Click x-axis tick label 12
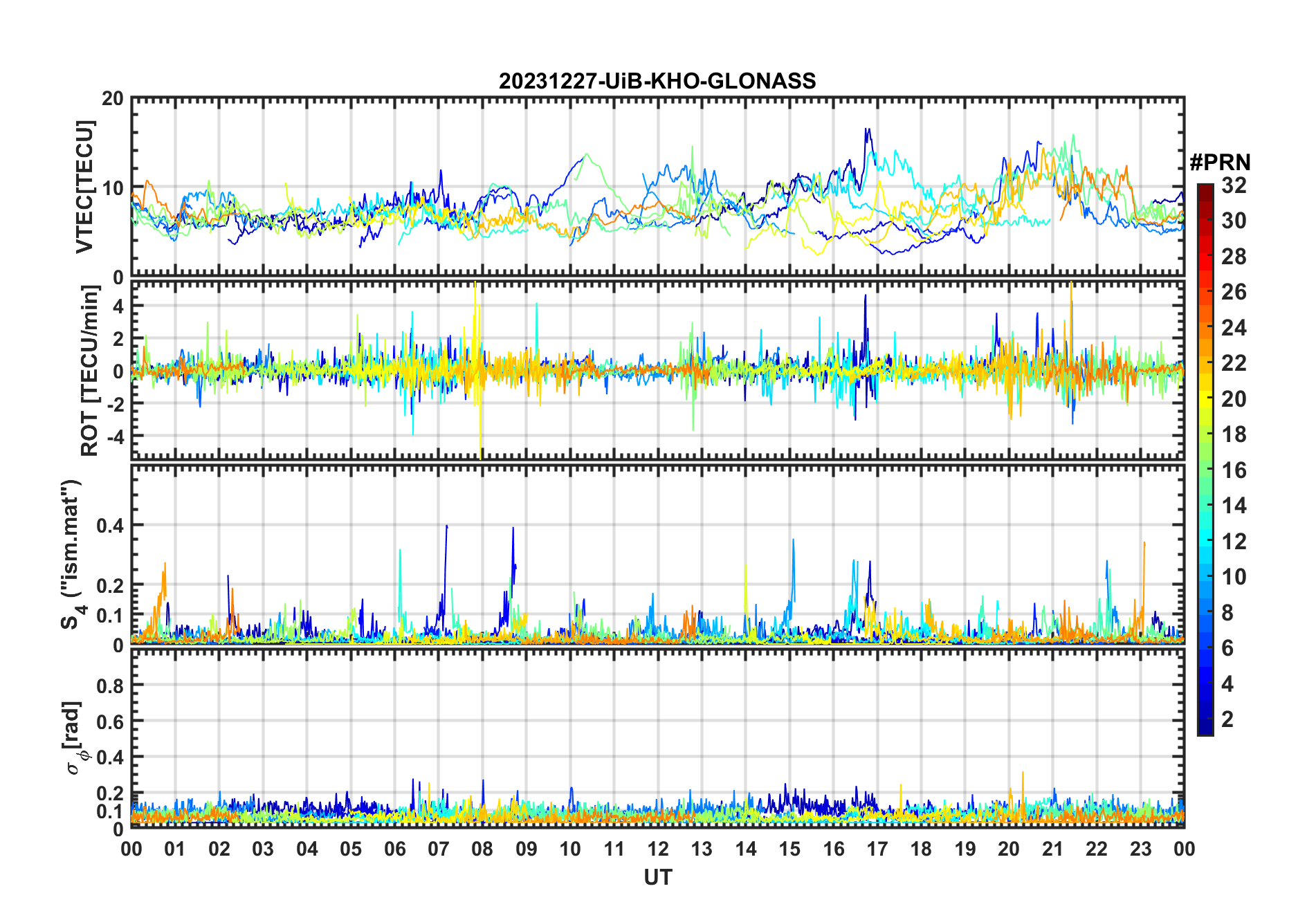The image size is (1316, 920). pyautogui.click(x=657, y=849)
